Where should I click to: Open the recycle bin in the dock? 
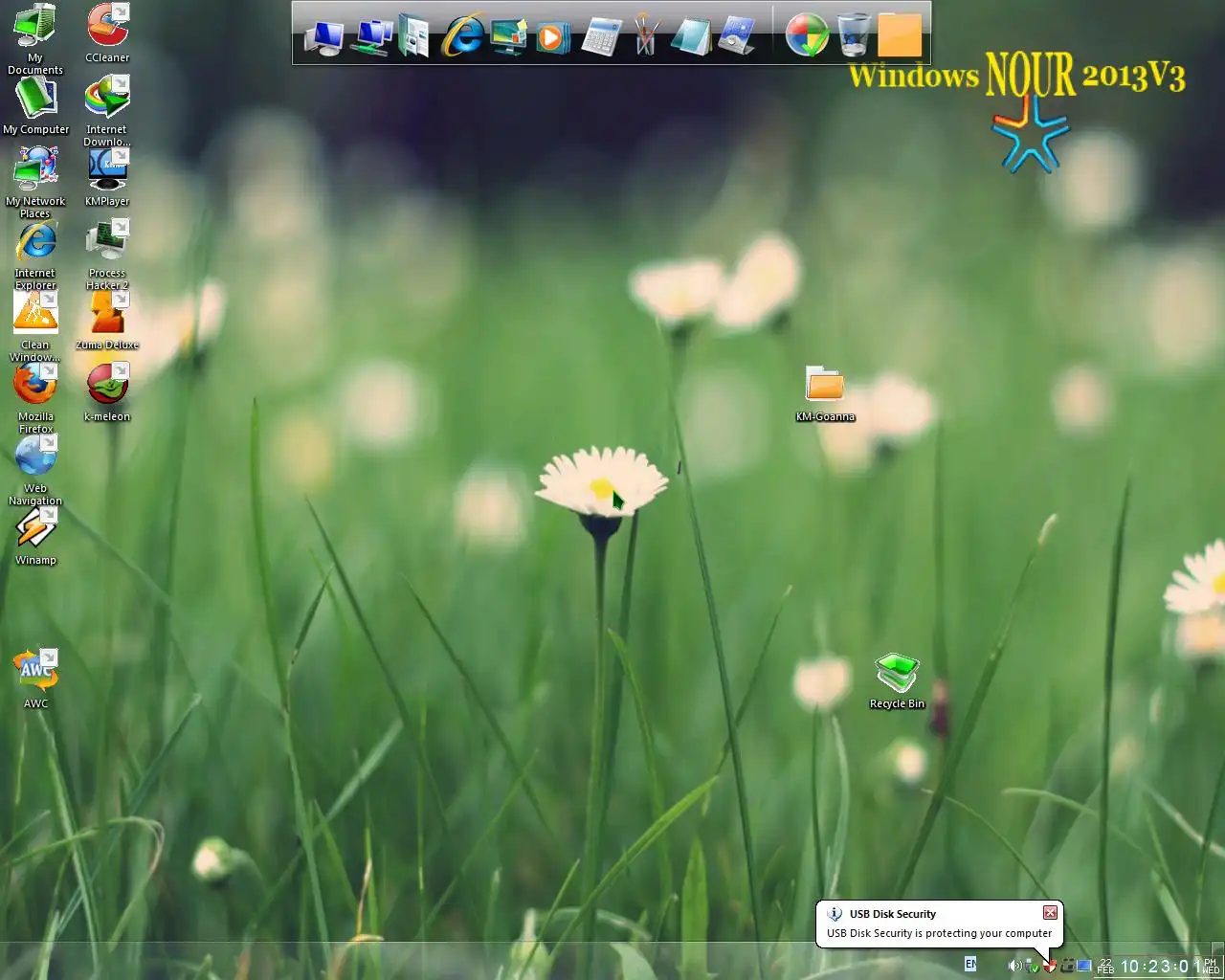[x=854, y=35]
